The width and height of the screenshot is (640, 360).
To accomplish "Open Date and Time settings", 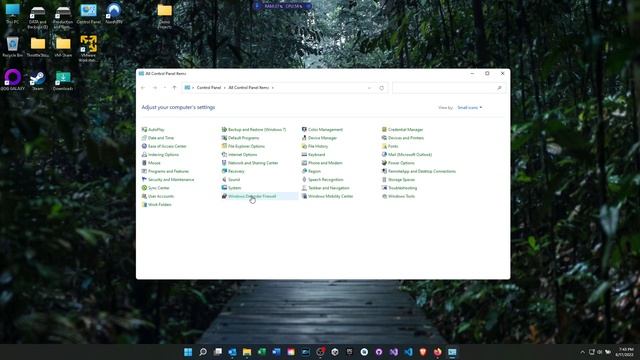I will pos(158,138).
